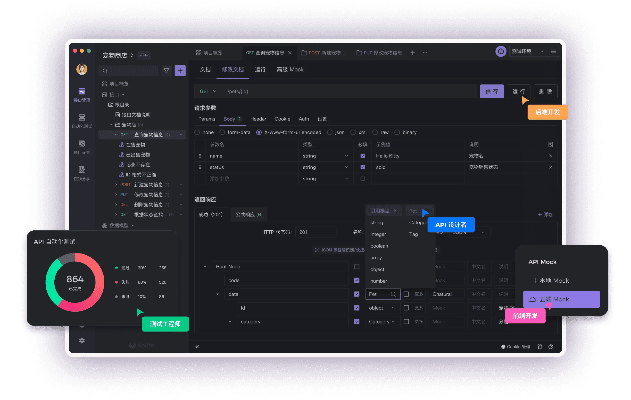Expand the DEL endpoint row in the tree
Viewport: 631px width, 400px height.
coord(116,204)
